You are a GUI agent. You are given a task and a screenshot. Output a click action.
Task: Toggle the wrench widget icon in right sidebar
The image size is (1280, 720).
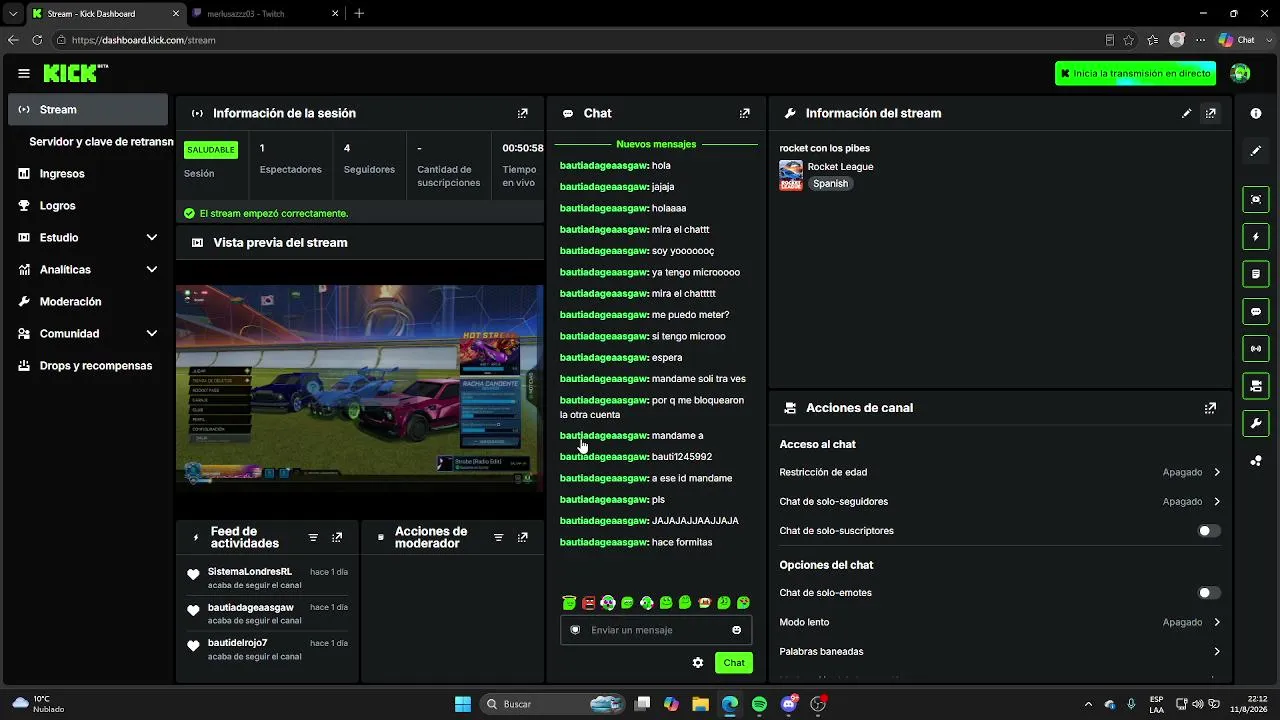click(x=1256, y=424)
